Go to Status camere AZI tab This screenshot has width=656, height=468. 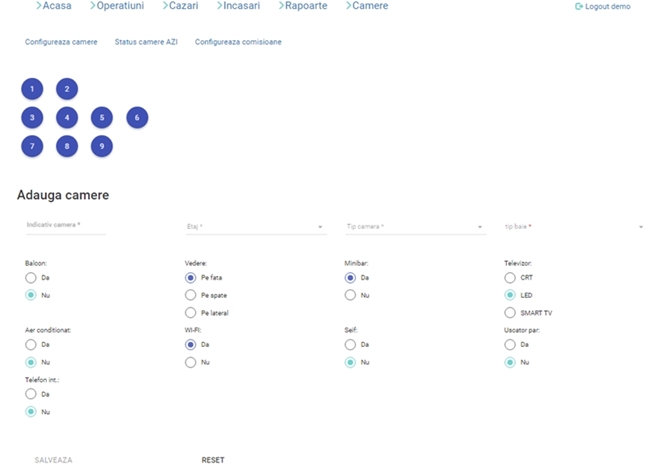point(146,43)
